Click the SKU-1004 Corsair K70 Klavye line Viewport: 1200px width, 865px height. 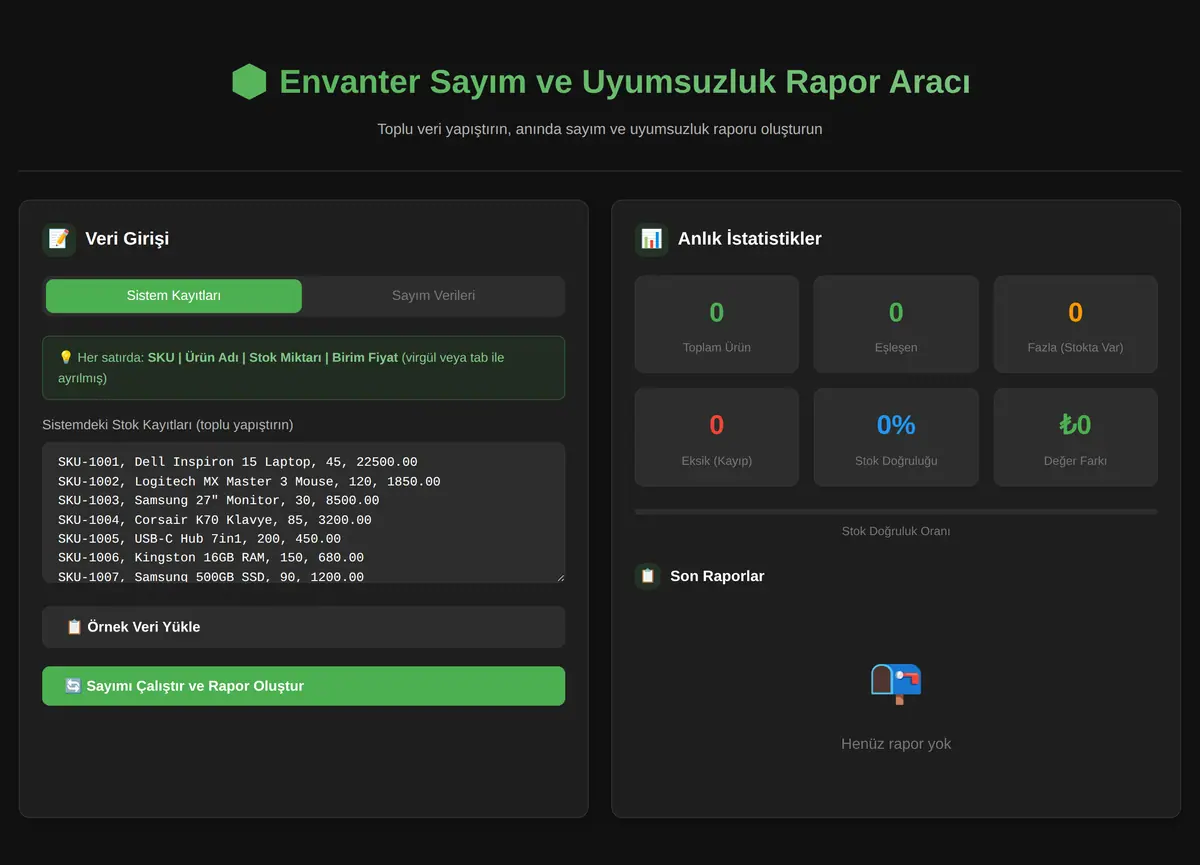tap(215, 520)
